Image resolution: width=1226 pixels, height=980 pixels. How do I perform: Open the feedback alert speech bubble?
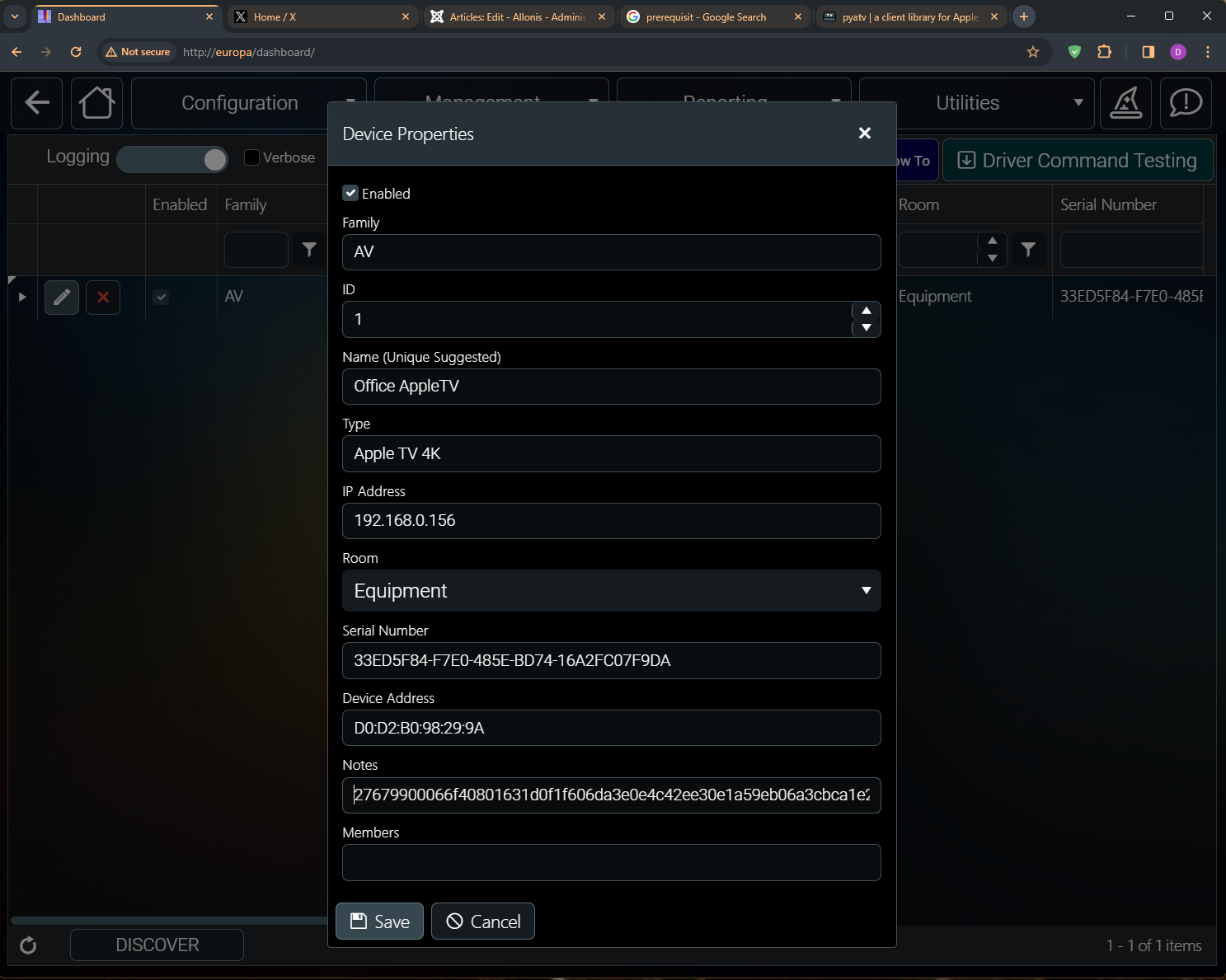click(x=1186, y=103)
